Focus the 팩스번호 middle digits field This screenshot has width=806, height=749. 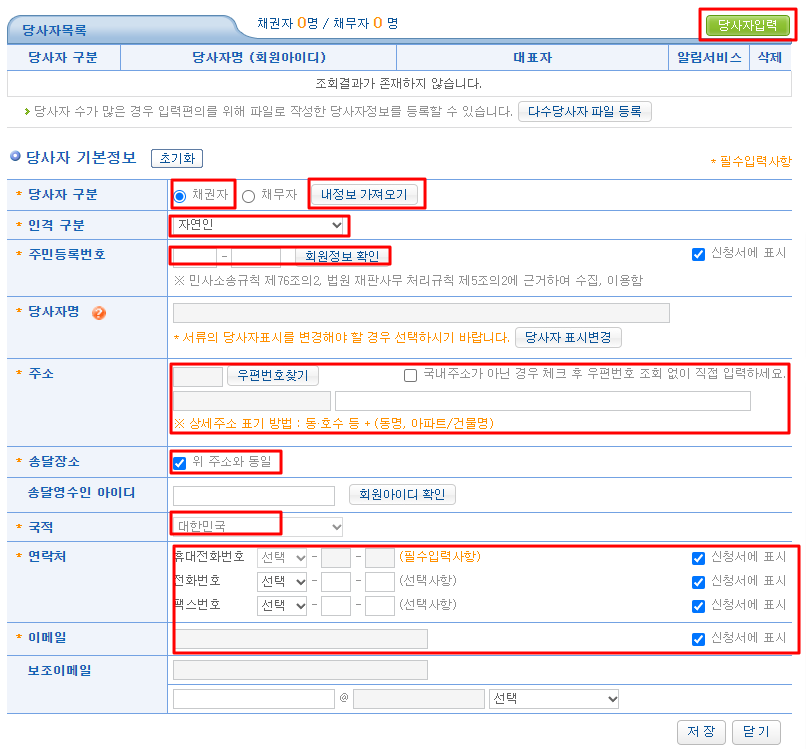pyautogui.click(x=336, y=606)
